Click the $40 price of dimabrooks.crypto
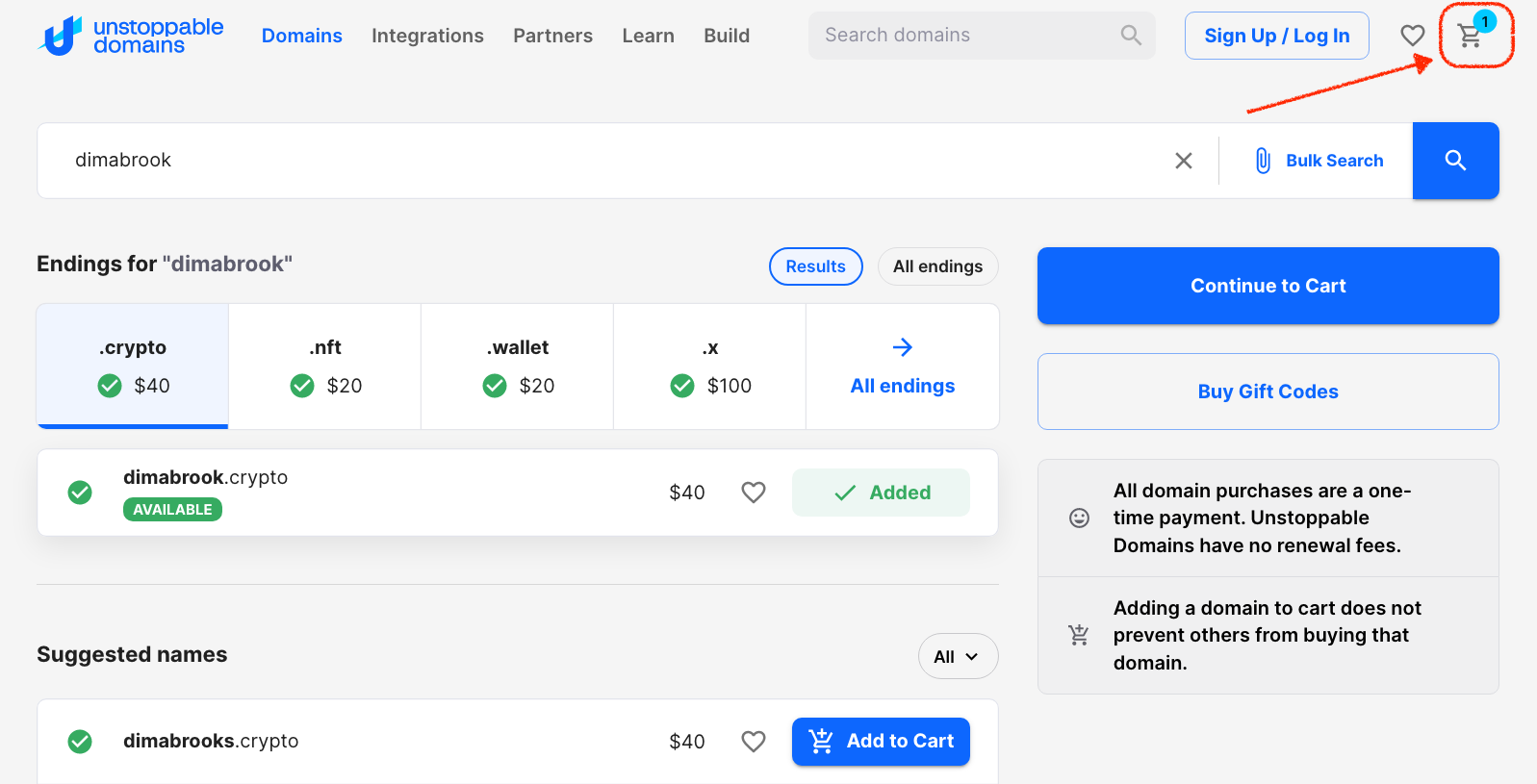1537x784 pixels. 687,742
